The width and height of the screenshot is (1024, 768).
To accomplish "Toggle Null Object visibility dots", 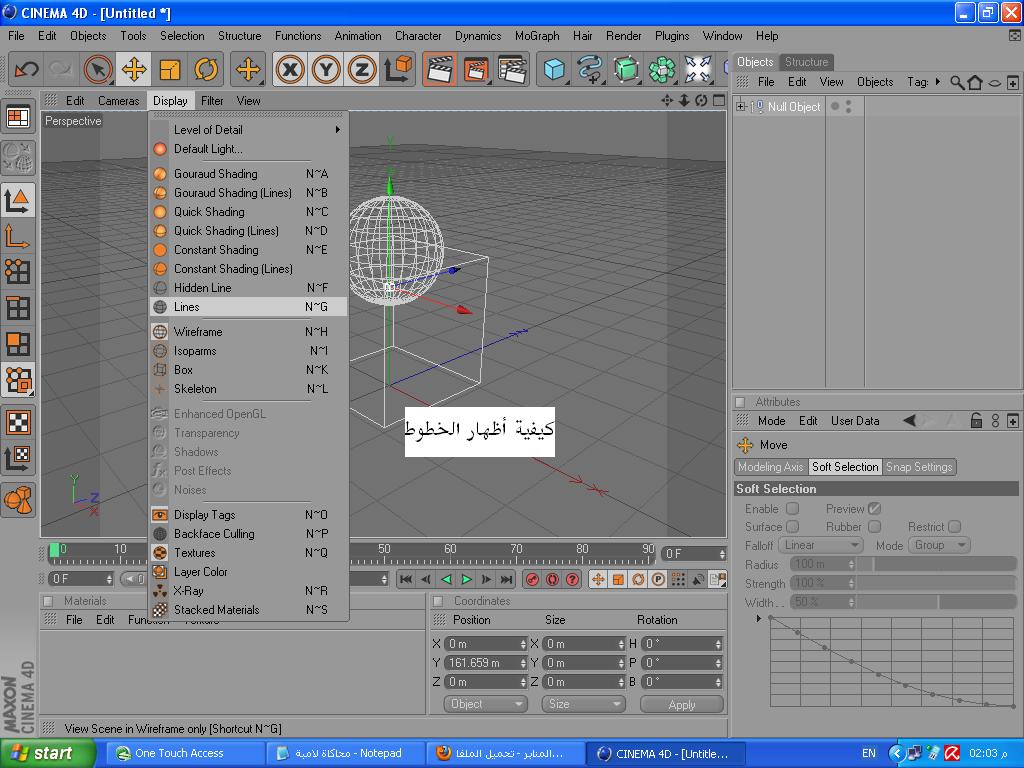I will pos(848,106).
